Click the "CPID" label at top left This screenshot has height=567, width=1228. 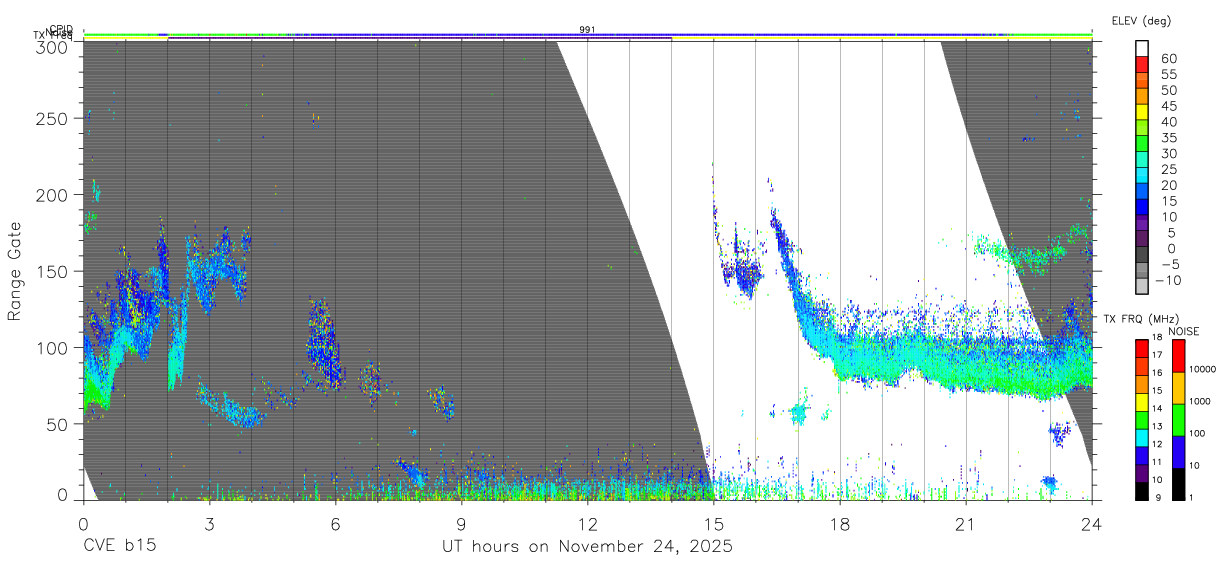click(61, 29)
